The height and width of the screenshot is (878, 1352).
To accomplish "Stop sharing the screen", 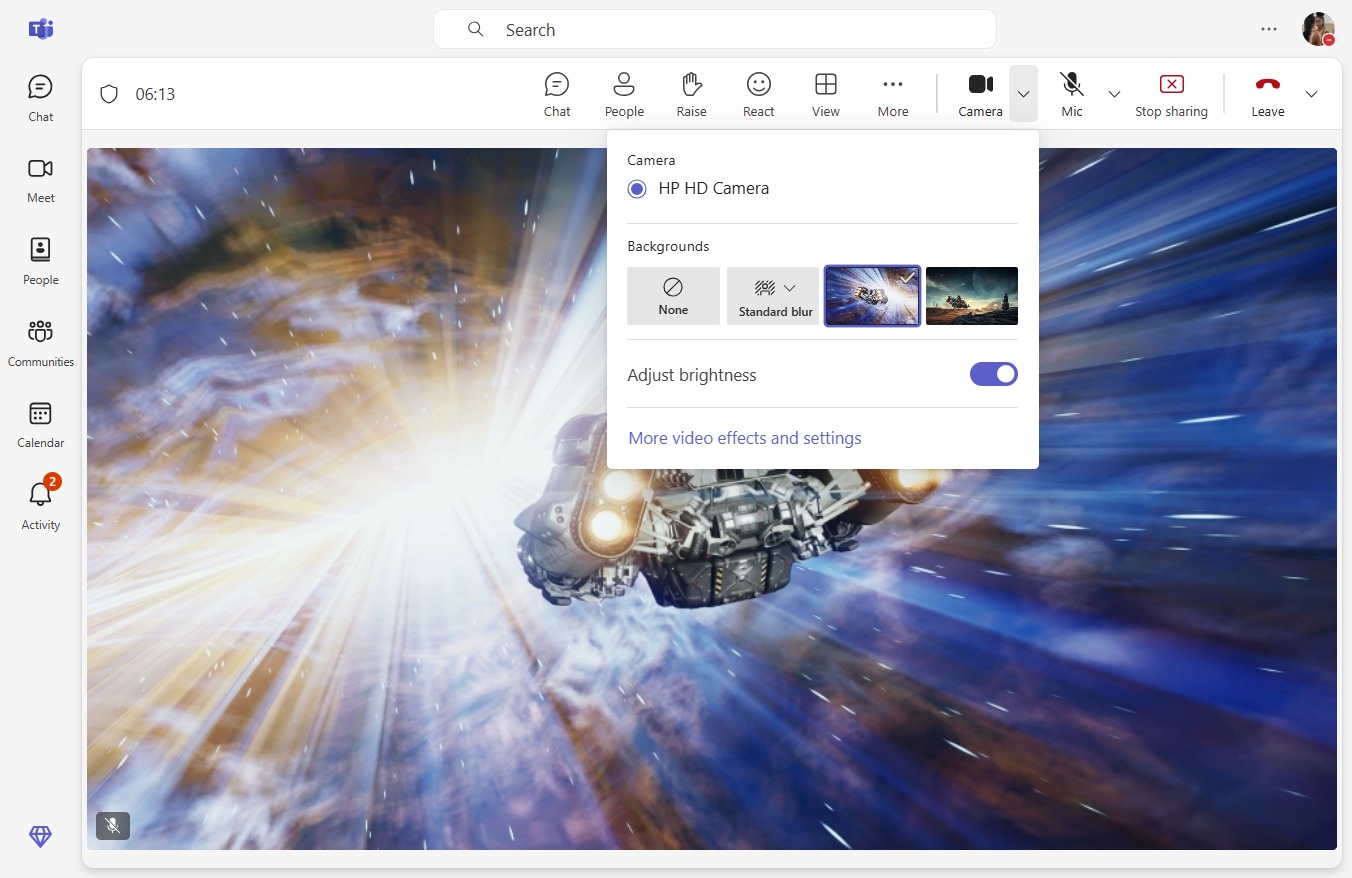I will coord(1171,95).
